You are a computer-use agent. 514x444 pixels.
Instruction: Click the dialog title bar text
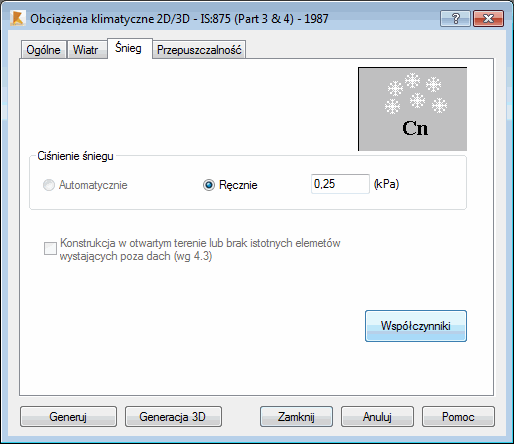[179, 19]
